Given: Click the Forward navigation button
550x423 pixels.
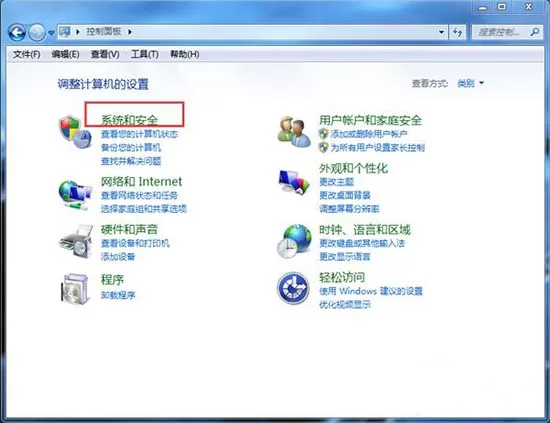Looking at the screenshot, I should tap(36, 33).
